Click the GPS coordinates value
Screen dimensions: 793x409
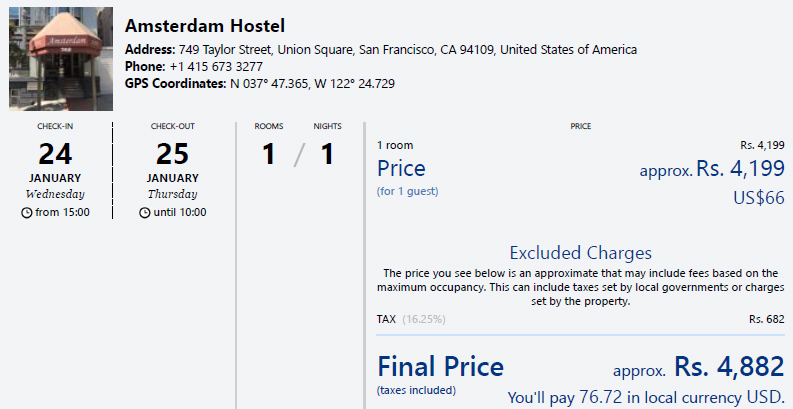pyautogui.click(x=312, y=84)
